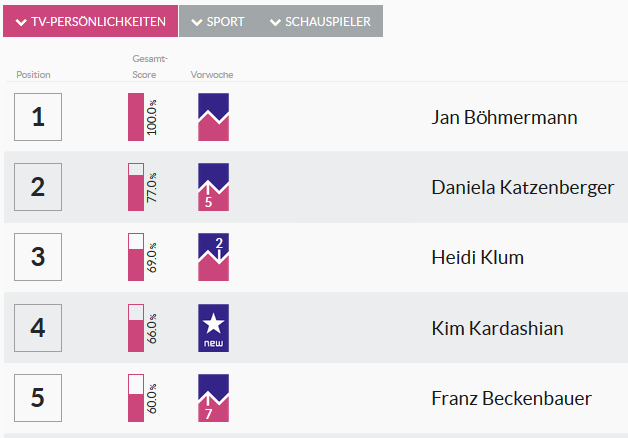The width and height of the screenshot is (628, 438).
Task: Open Daniela Katzenberger's name link
Action: 523,187
